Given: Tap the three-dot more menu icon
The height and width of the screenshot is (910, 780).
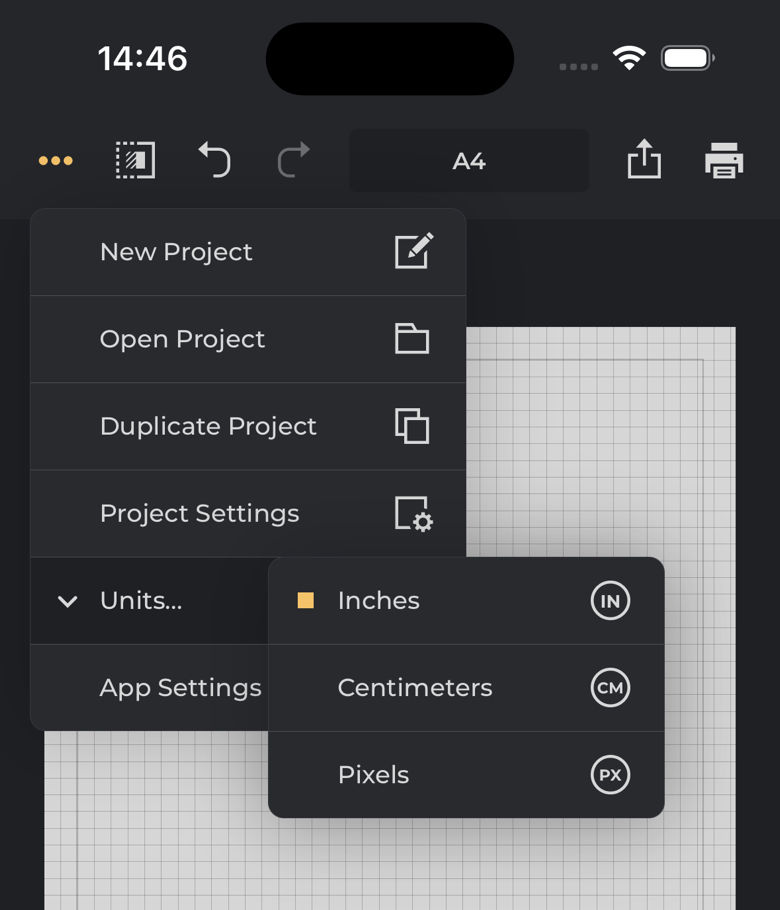Looking at the screenshot, I should pos(56,161).
